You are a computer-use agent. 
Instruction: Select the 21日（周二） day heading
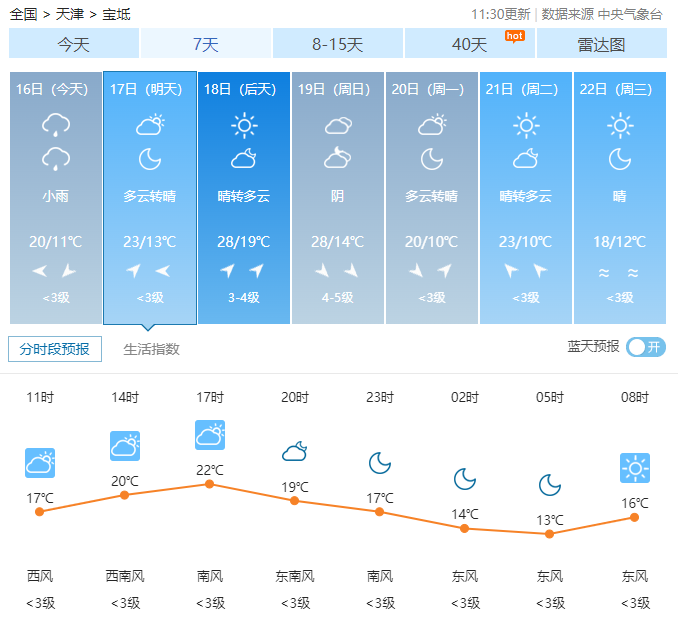point(522,89)
